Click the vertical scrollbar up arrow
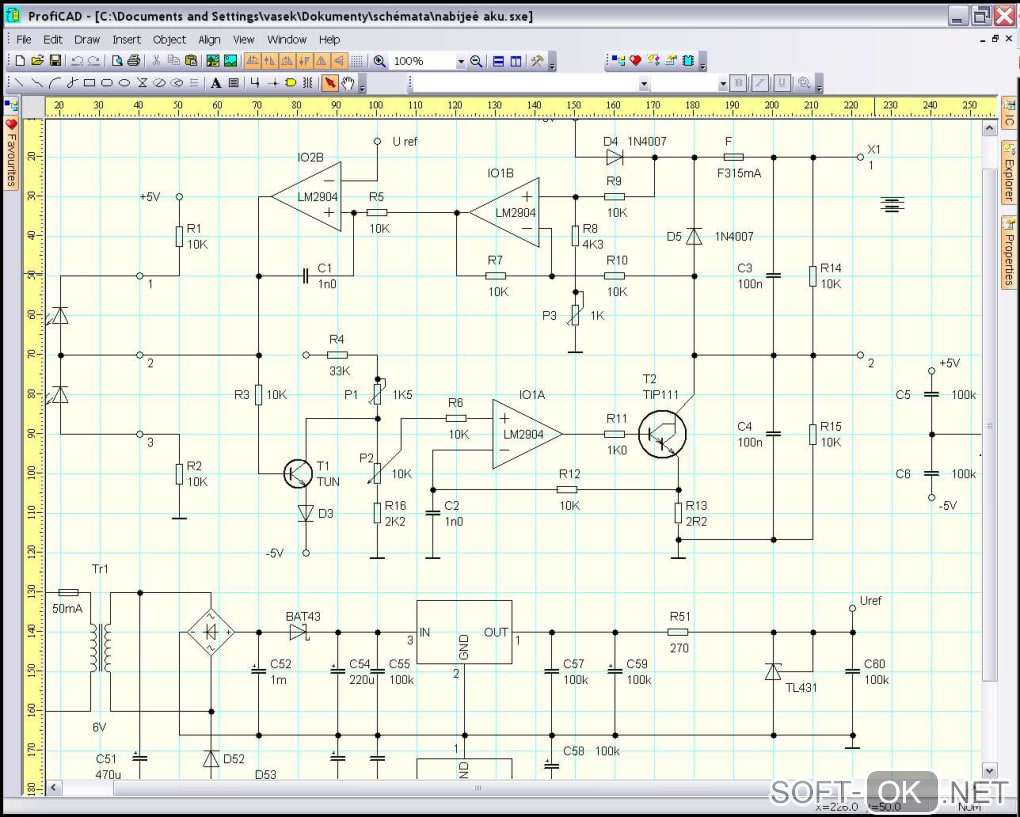The height and width of the screenshot is (817, 1020). [x=989, y=127]
